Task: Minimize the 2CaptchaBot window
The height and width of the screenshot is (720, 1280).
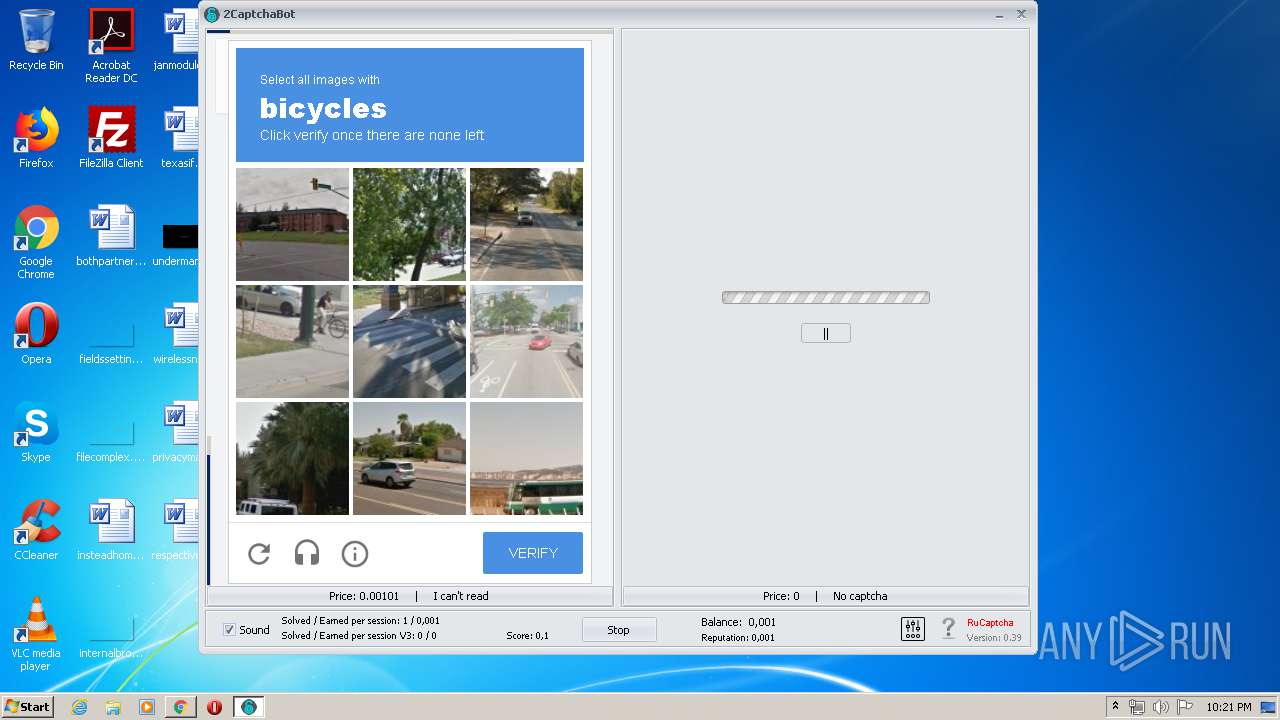Action: click(1000, 14)
